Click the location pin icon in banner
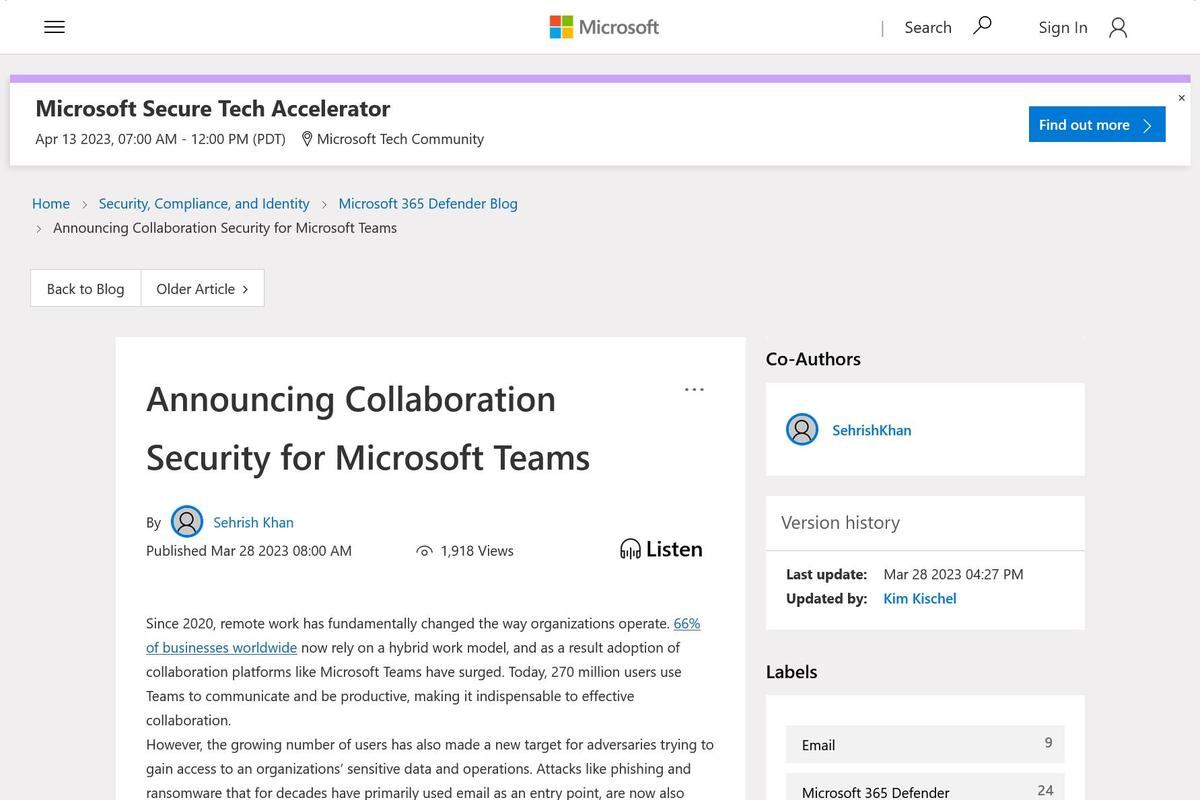 307,139
